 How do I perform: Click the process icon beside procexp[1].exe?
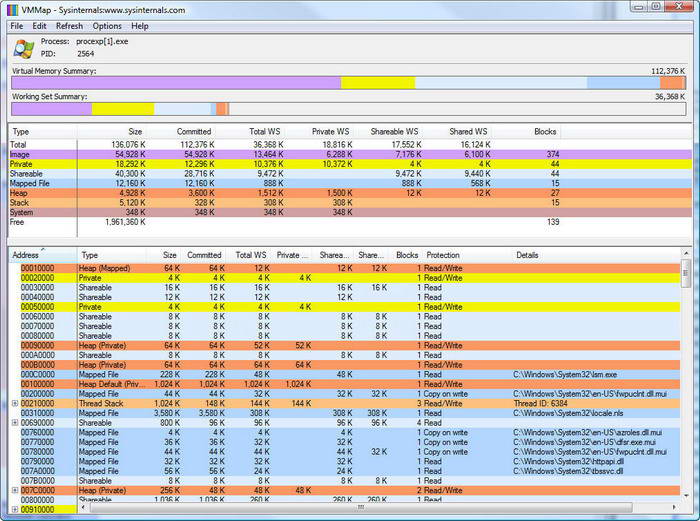[x=22, y=48]
